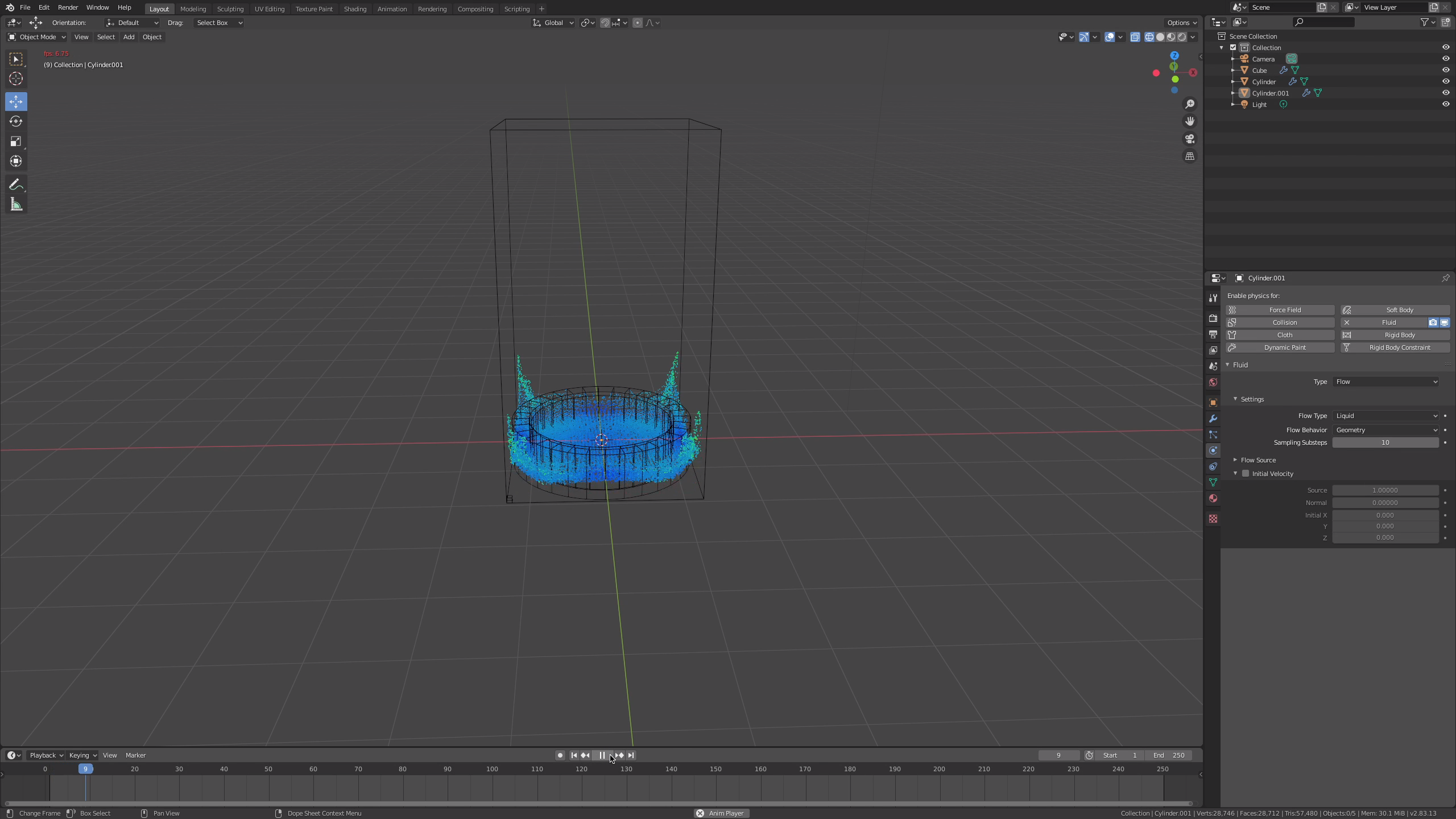The width and height of the screenshot is (1456, 819).
Task: Activate the Annotate pencil tool
Action: point(16,185)
